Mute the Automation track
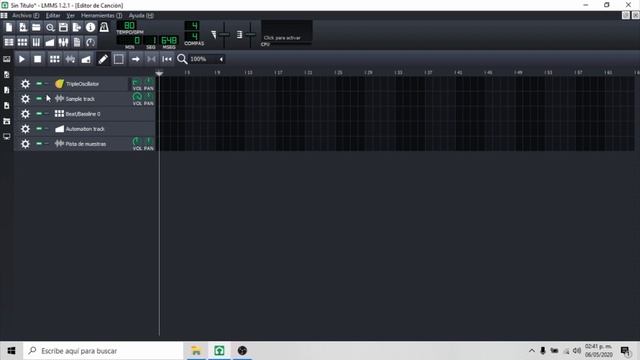The height and width of the screenshot is (360, 640). coord(39,129)
